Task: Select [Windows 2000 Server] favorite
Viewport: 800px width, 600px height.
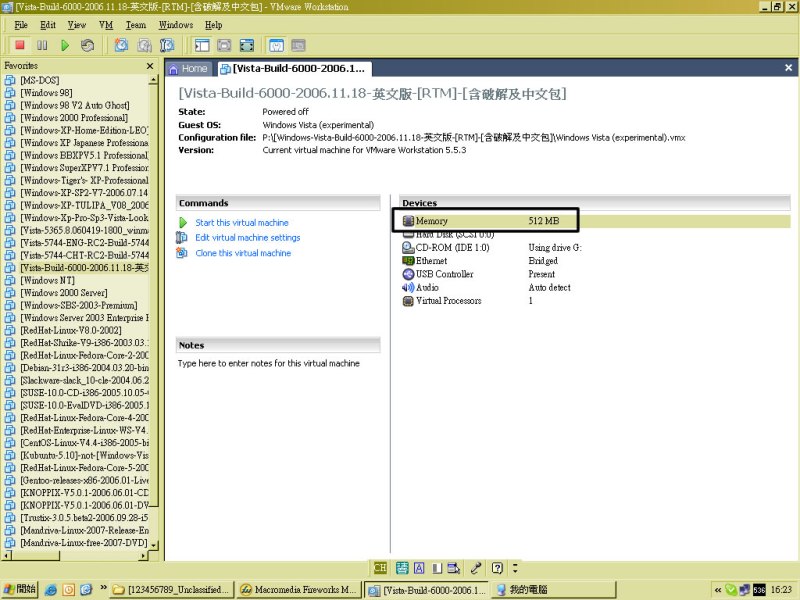Action: (64, 293)
